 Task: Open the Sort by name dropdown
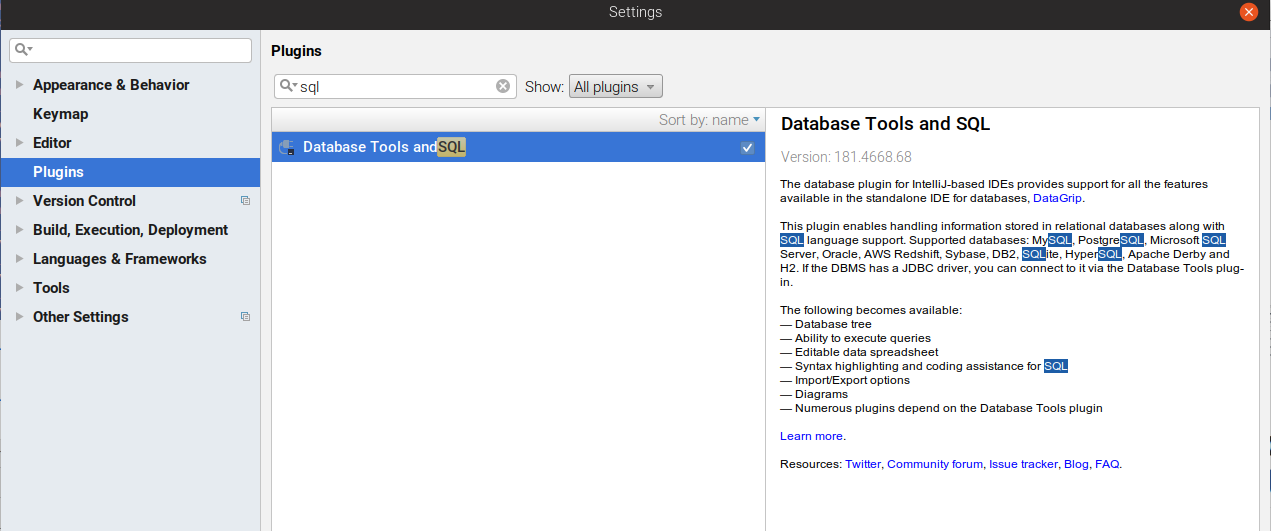pyautogui.click(x=709, y=120)
